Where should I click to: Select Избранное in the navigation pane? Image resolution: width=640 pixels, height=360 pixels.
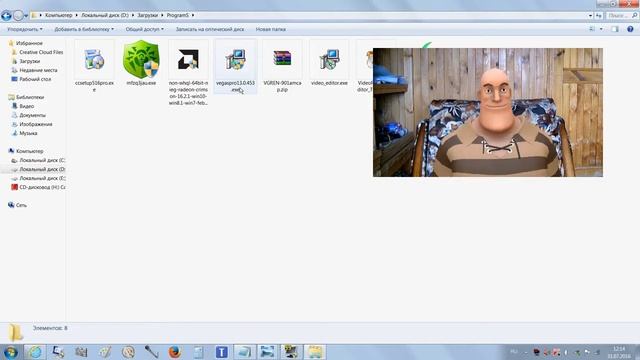coord(29,43)
